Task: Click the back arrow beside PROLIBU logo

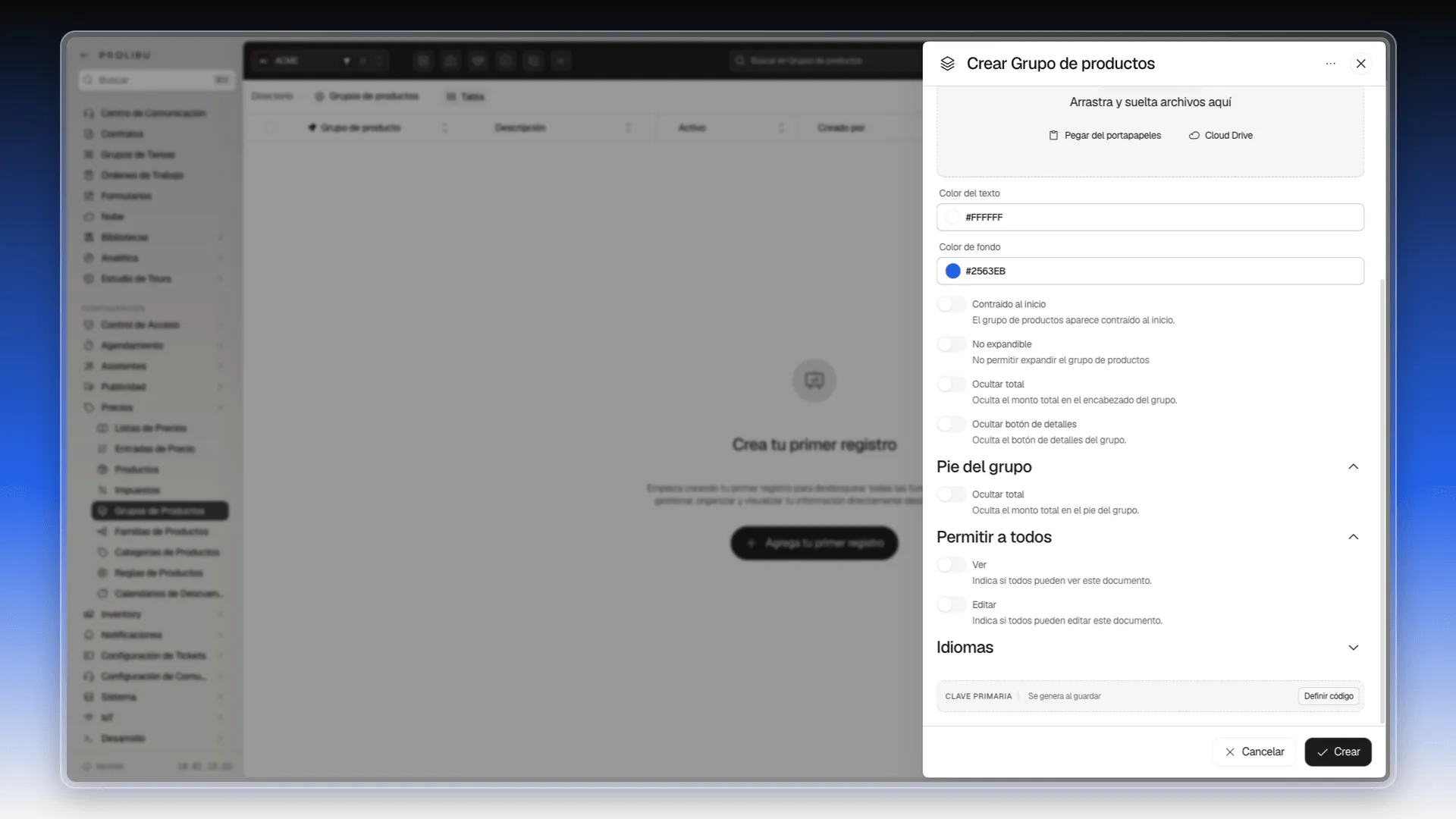Action: click(84, 55)
